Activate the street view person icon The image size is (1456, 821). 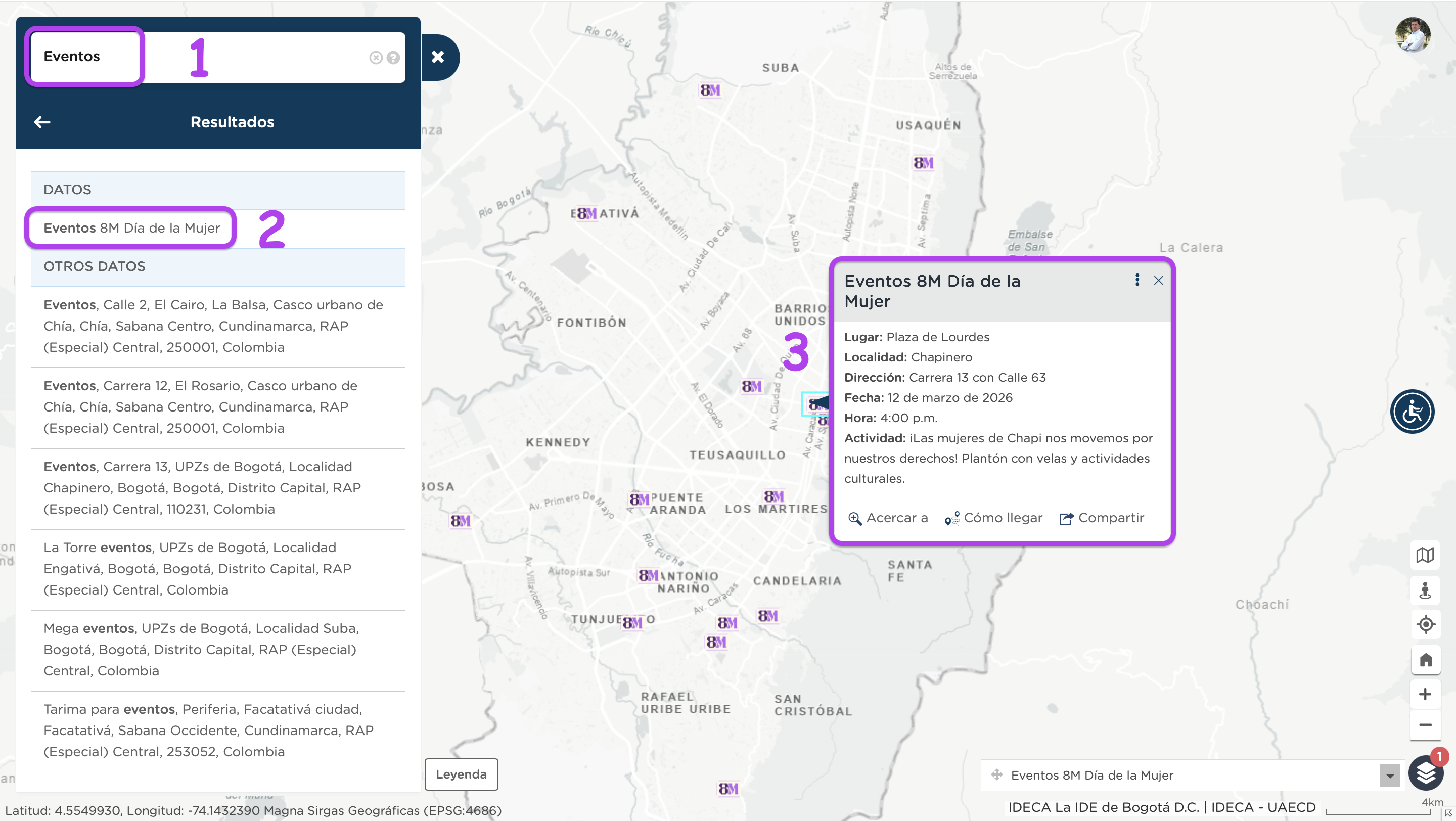(1425, 590)
